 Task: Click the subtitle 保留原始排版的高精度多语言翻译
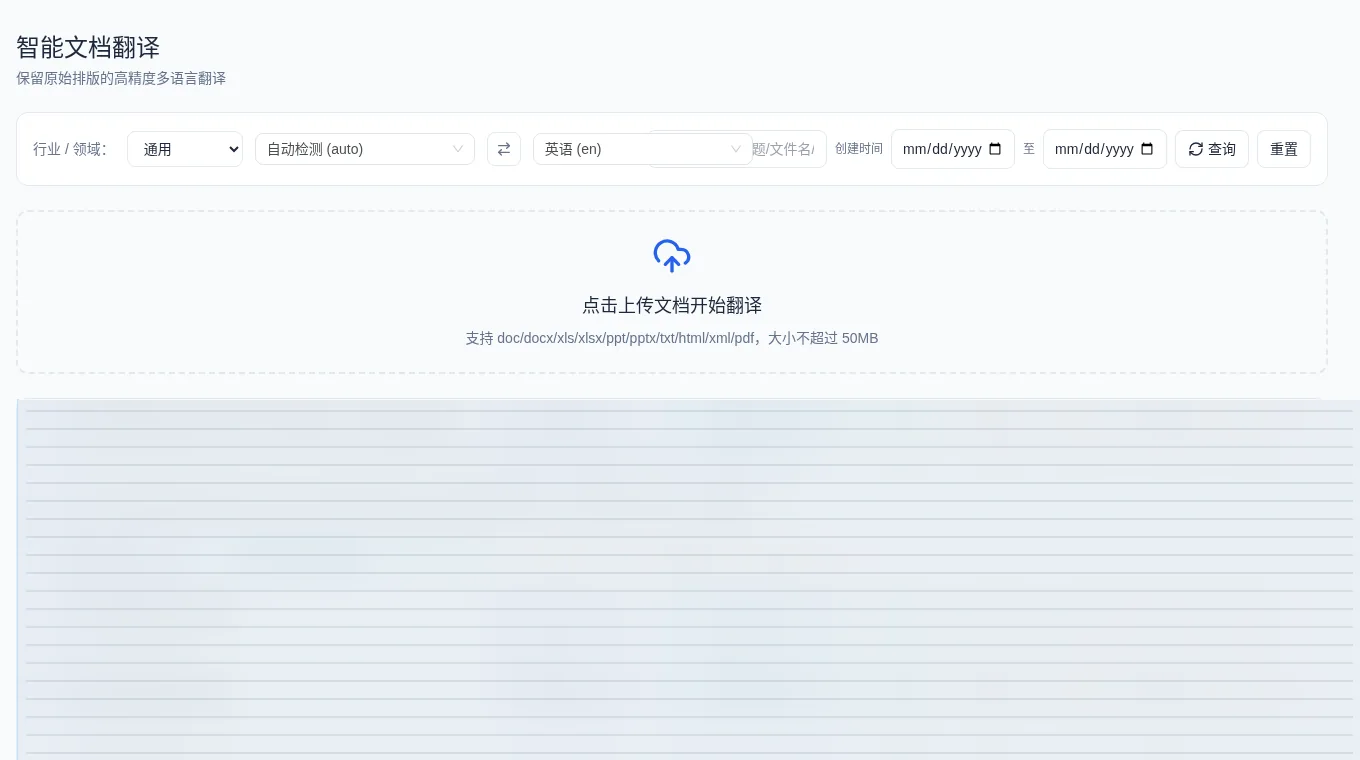[x=121, y=78]
